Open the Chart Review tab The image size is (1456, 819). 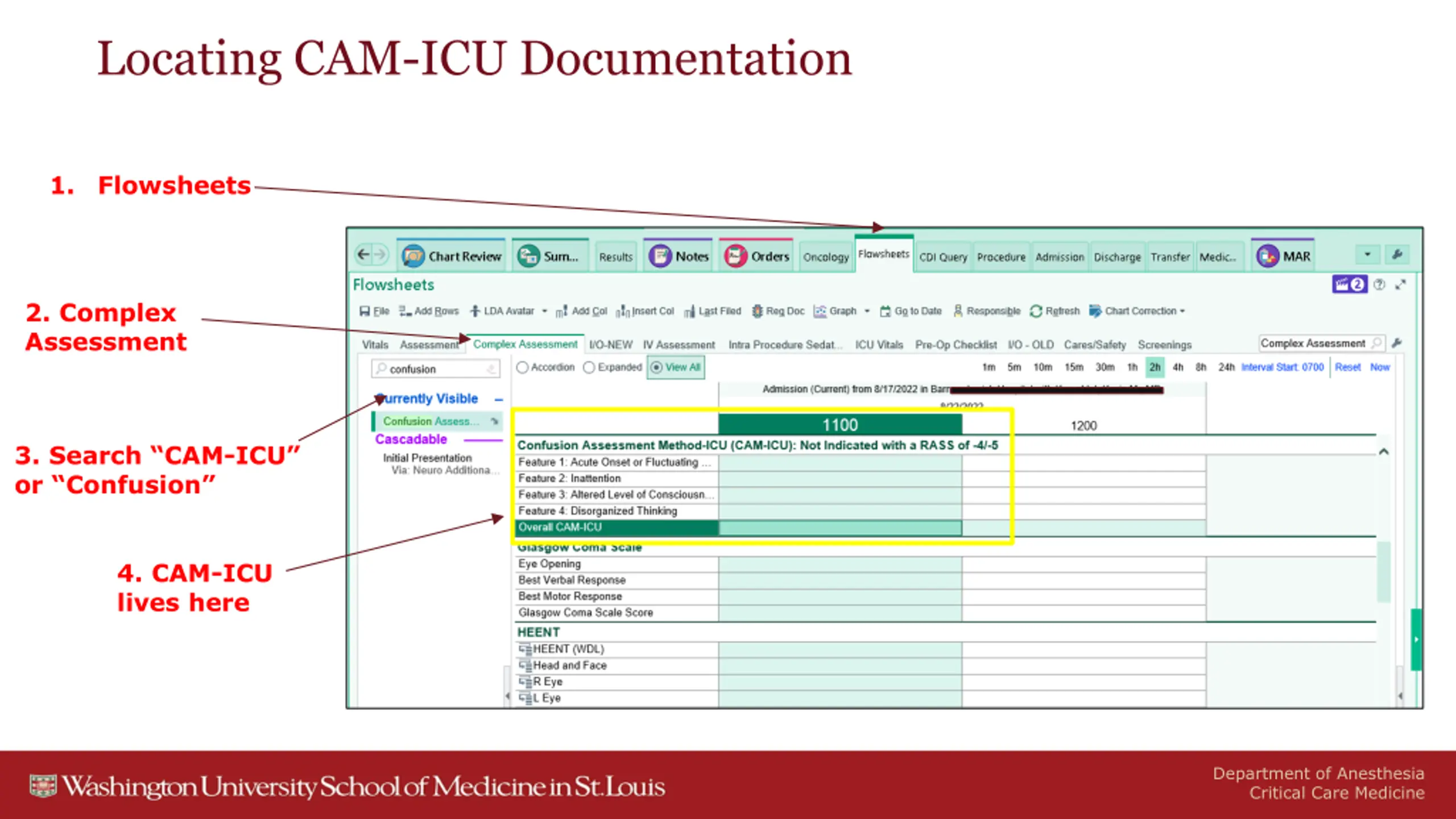[452, 257]
